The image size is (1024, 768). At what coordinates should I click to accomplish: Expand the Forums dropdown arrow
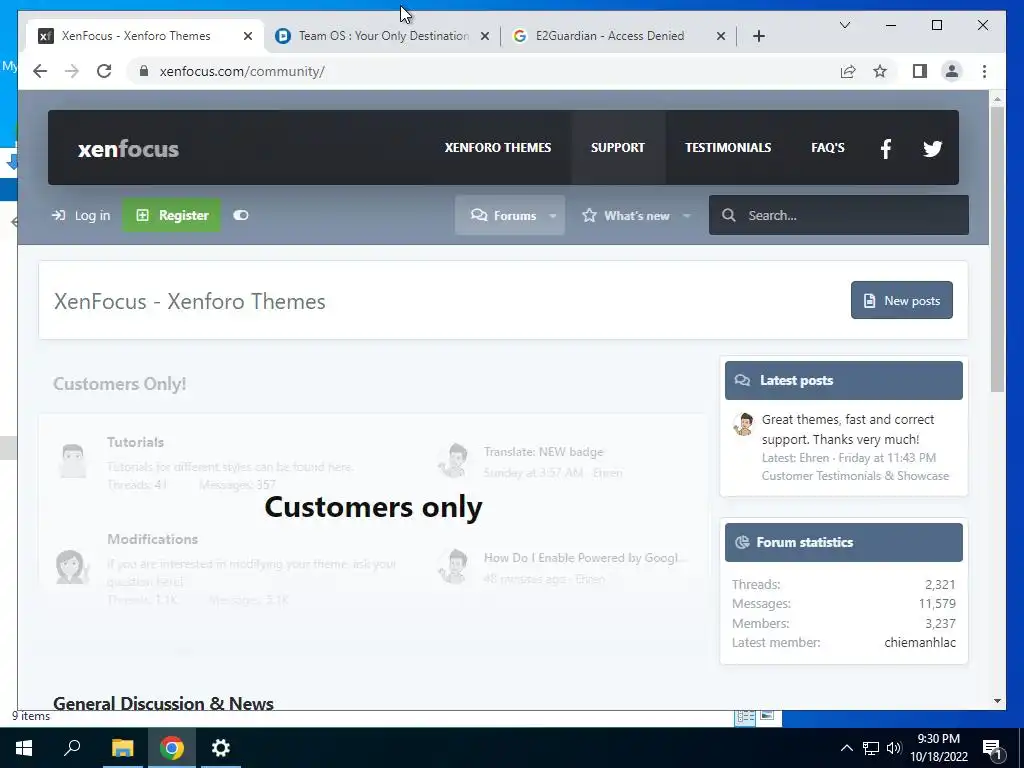click(x=552, y=216)
